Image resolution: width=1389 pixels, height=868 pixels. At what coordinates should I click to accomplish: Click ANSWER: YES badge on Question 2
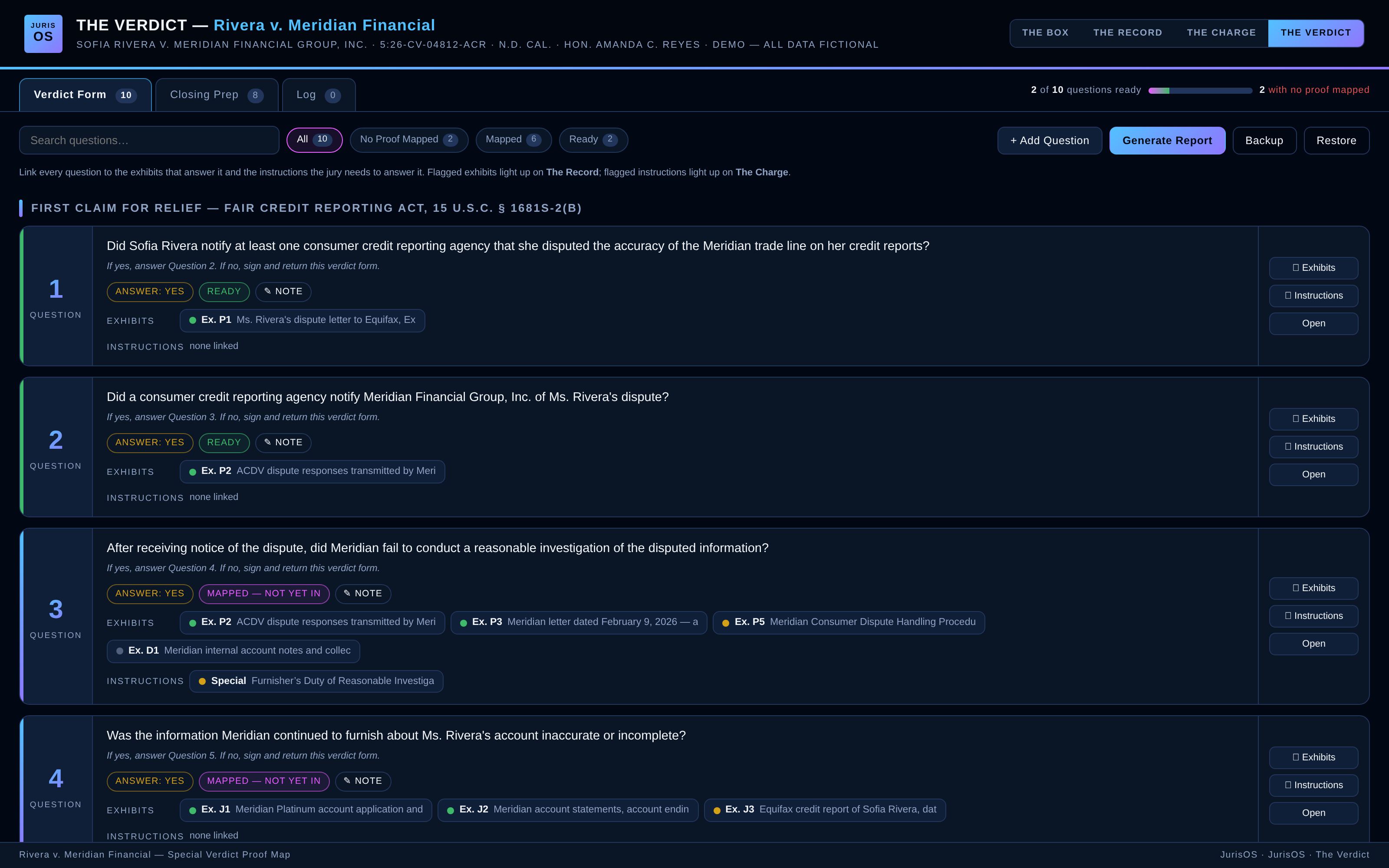tap(150, 443)
